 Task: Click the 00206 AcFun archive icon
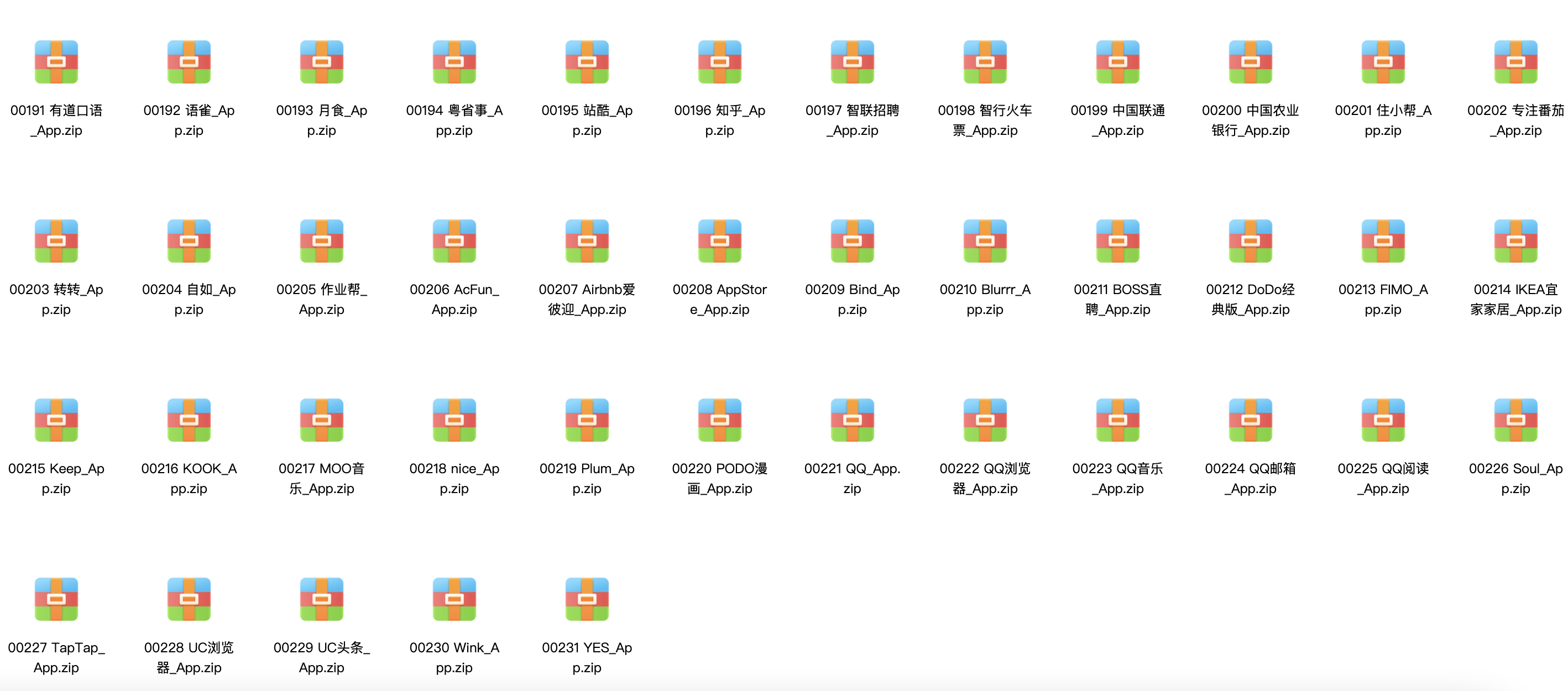tap(454, 241)
